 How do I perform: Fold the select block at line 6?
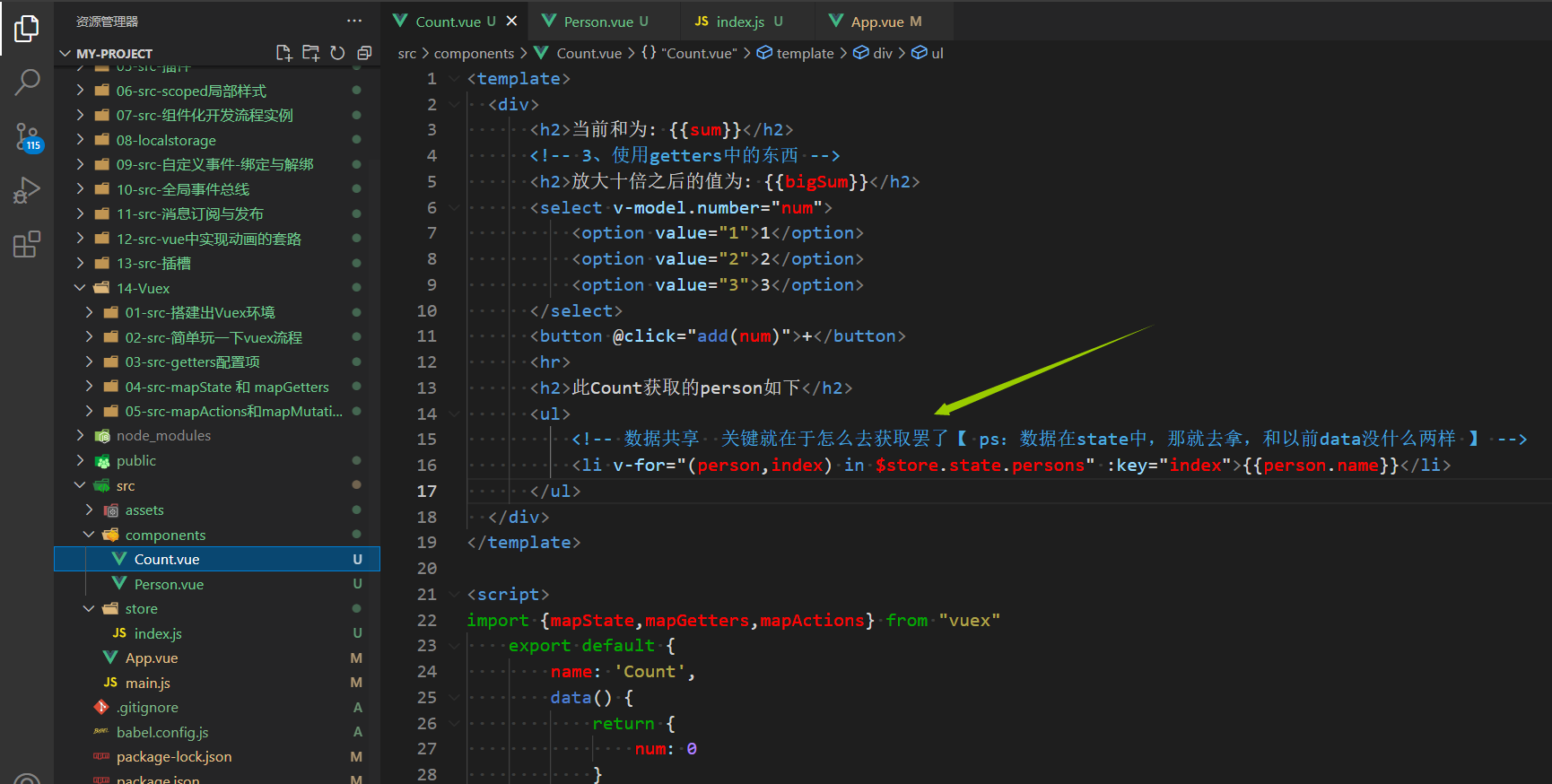tap(454, 208)
